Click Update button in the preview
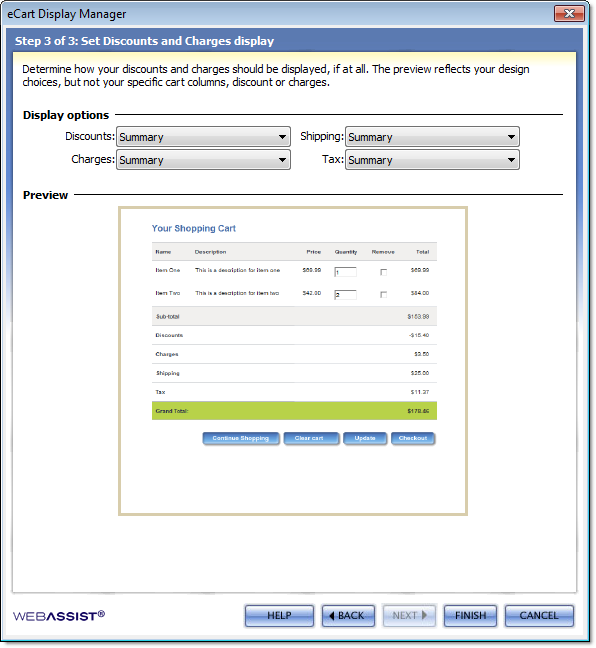 point(365,438)
